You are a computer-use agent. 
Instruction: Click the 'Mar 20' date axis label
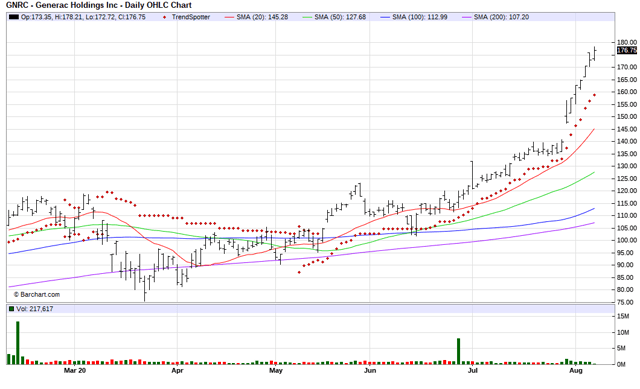[75, 371]
